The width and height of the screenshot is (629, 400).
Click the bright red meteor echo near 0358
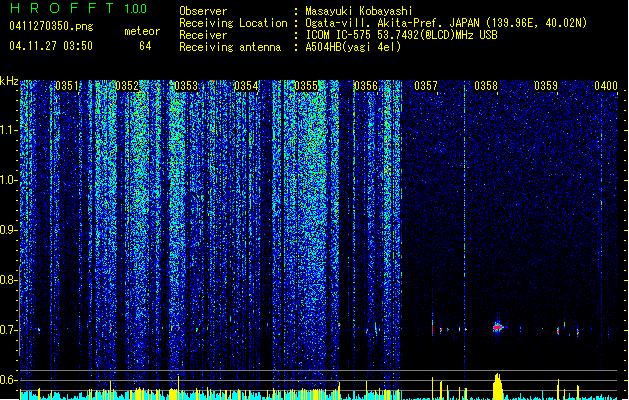[498, 327]
